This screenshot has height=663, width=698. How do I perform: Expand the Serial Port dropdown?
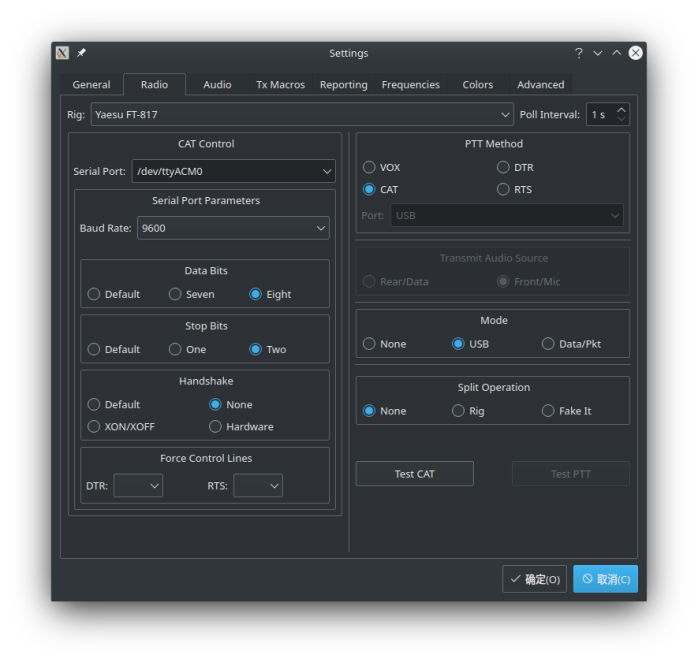[x=233, y=171]
